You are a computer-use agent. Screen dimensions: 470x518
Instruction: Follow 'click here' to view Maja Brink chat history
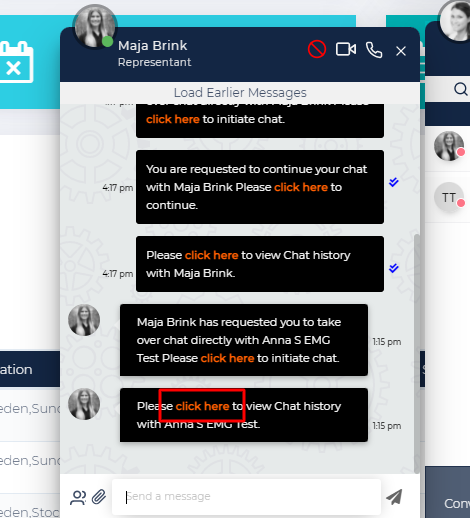coord(212,255)
